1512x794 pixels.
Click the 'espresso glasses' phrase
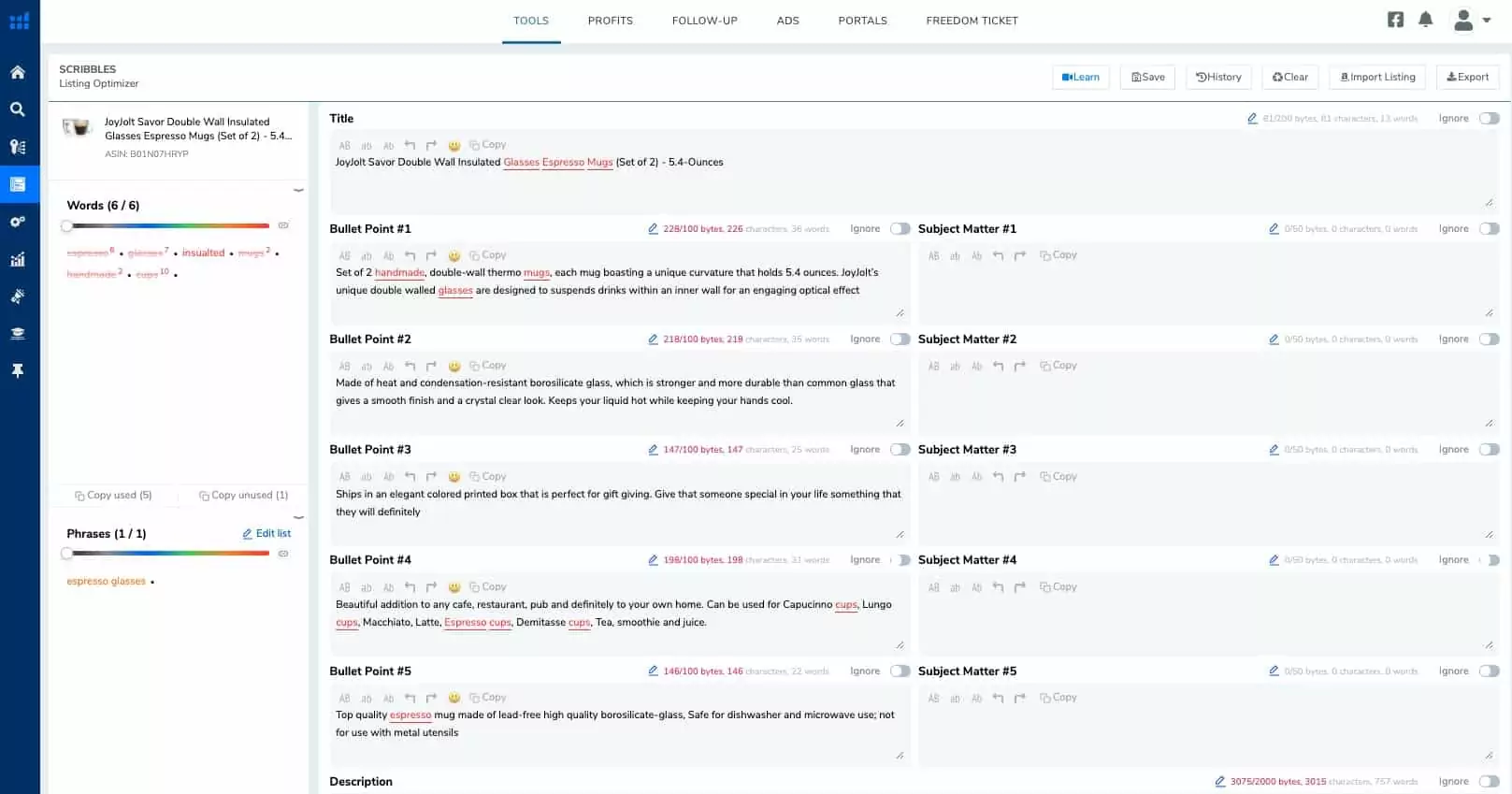pos(106,582)
